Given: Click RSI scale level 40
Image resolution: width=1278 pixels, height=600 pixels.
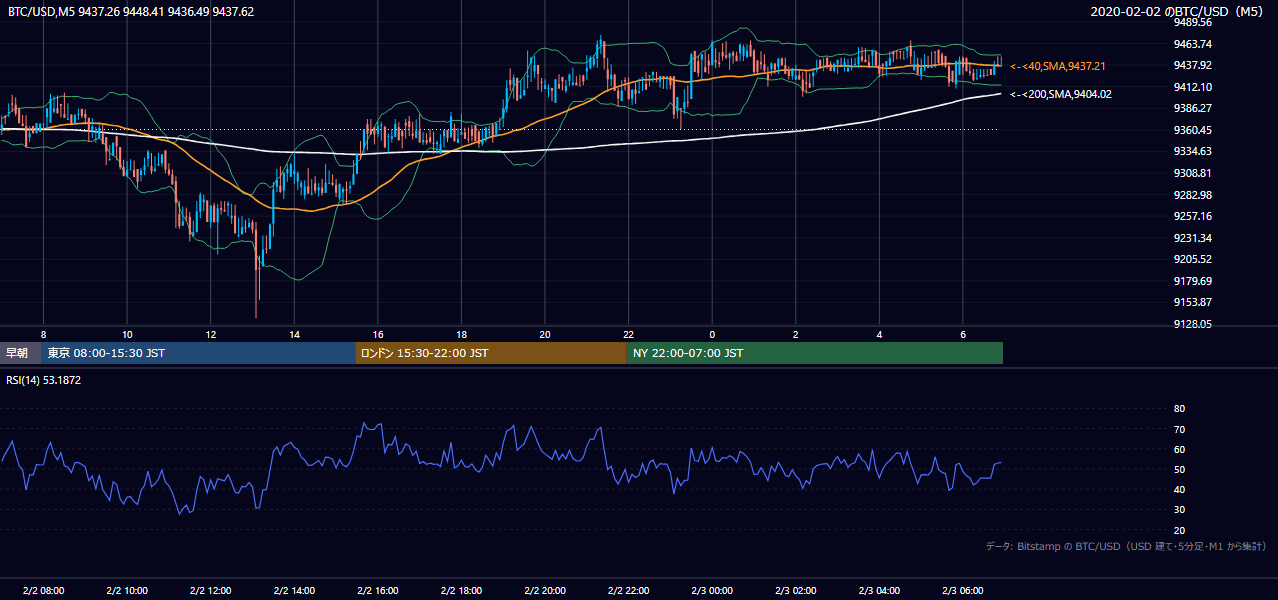Looking at the screenshot, I should click(x=1179, y=490).
